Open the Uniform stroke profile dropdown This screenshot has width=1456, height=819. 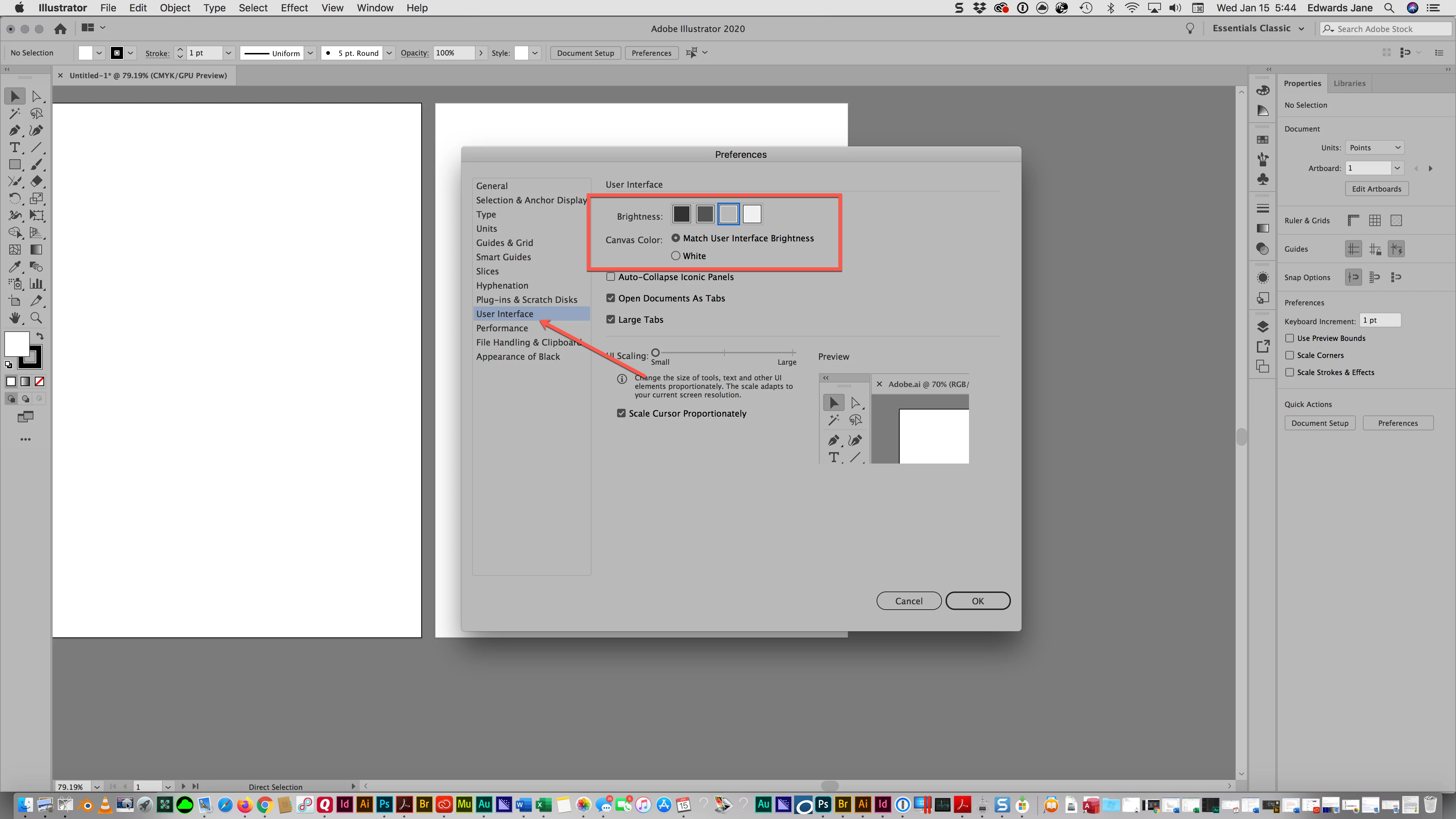pyautogui.click(x=310, y=53)
